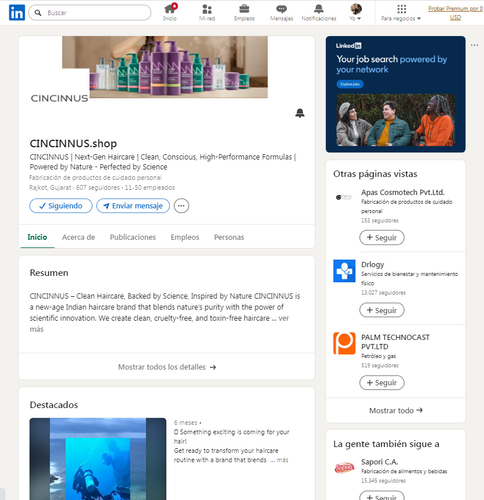484x500 pixels.
Task: Click the Apas Cosmotech logo icon
Action: coord(344,197)
